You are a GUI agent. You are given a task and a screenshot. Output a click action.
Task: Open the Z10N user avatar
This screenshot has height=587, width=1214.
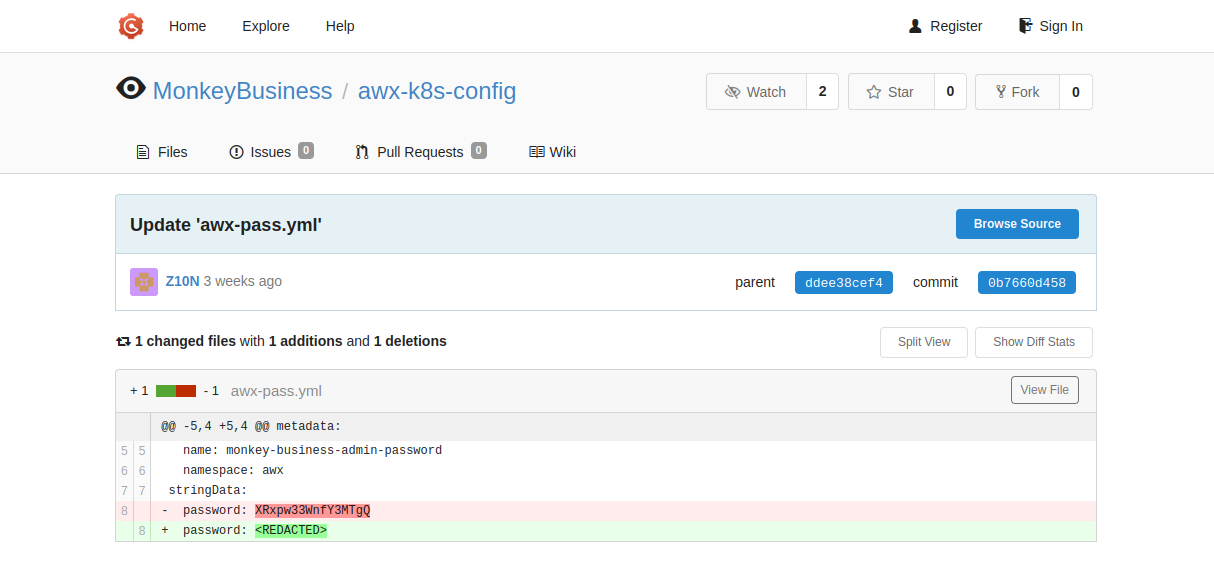pos(143,281)
